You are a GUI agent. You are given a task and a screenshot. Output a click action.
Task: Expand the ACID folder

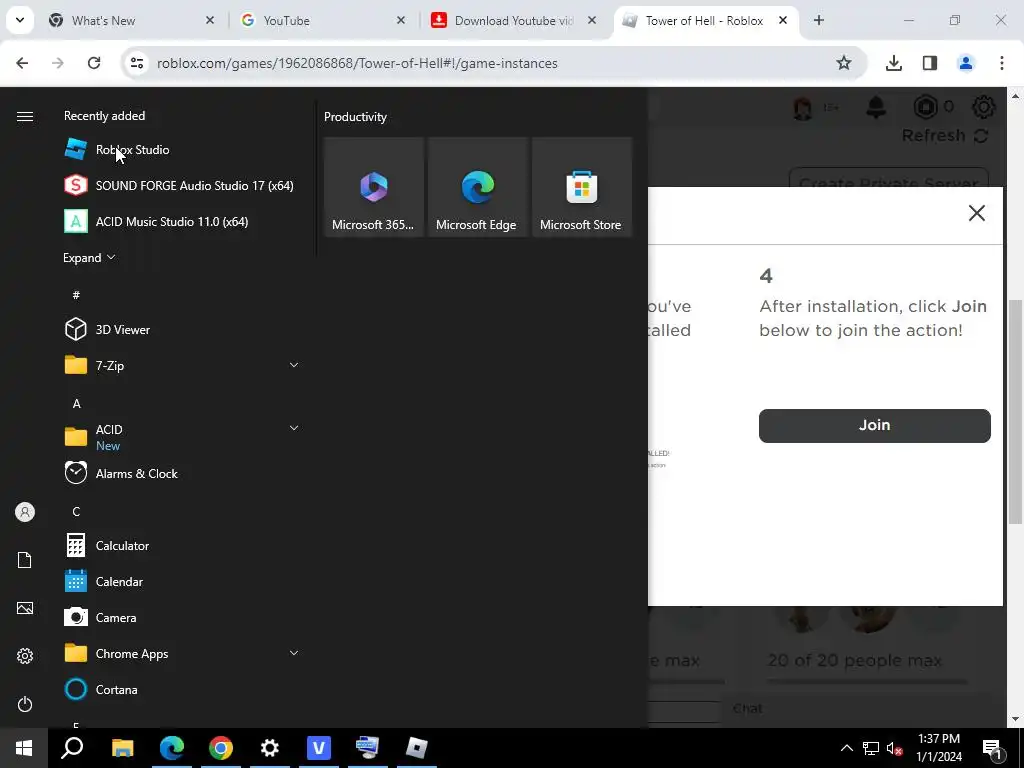click(294, 428)
